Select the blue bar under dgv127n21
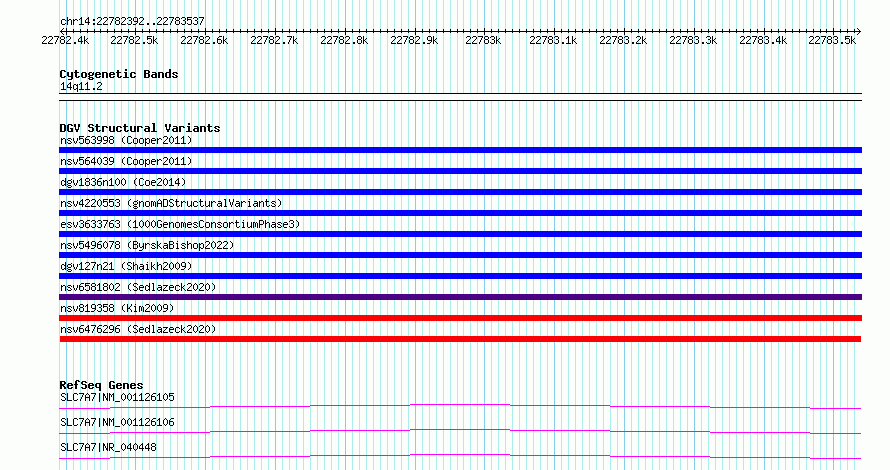 pos(460,276)
